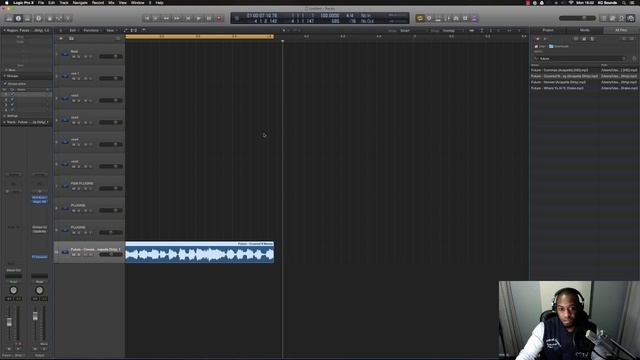
Task: Open the Apple menu
Action: (7, 2)
